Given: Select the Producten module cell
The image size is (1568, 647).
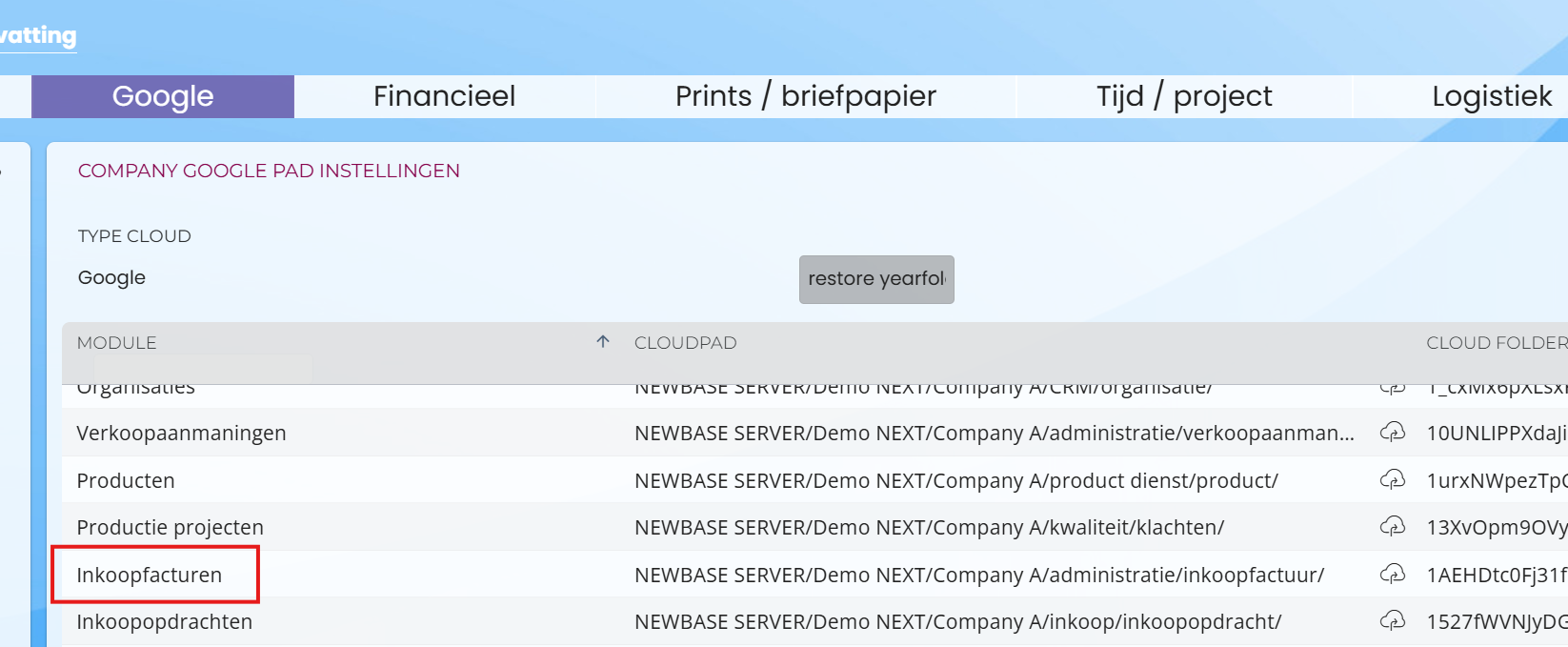Looking at the screenshot, I should (x=126, y=481).
